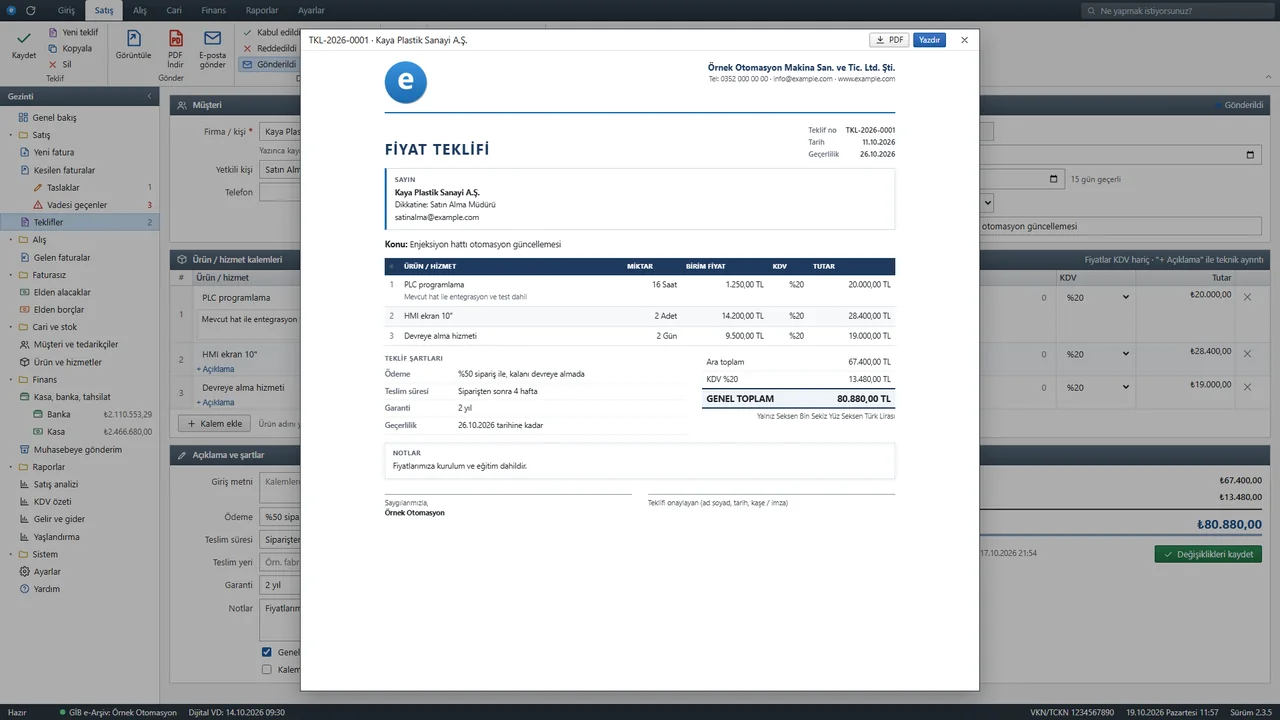The width and height of the screenshot is (1280, 720).
Task: Open calendar picker beside 15 gün geçerli
Action: (1054, 179)
